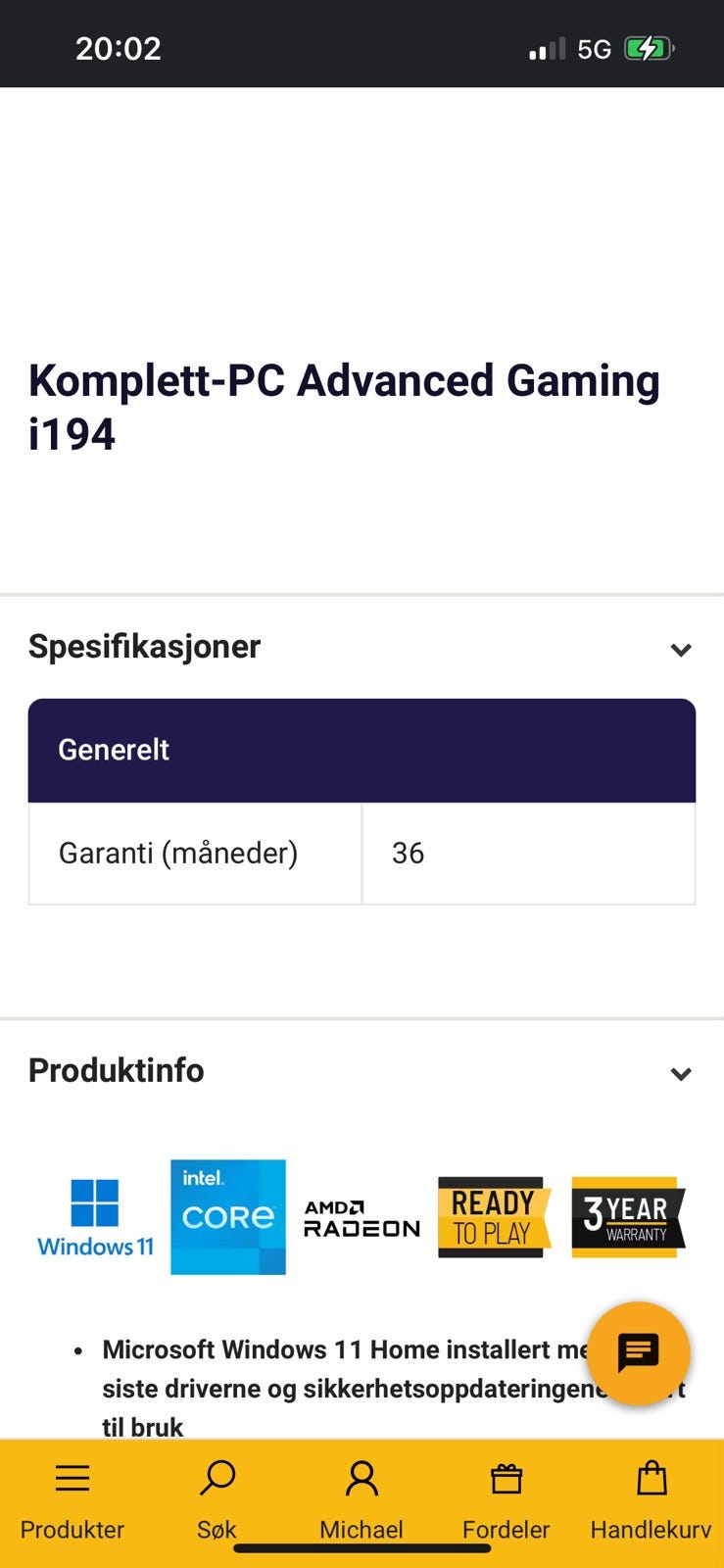Open the Handlekurv shopping bag icon
This screenshot has height=1568, width=724.
pyautogui.click(x=651, y=1478)
